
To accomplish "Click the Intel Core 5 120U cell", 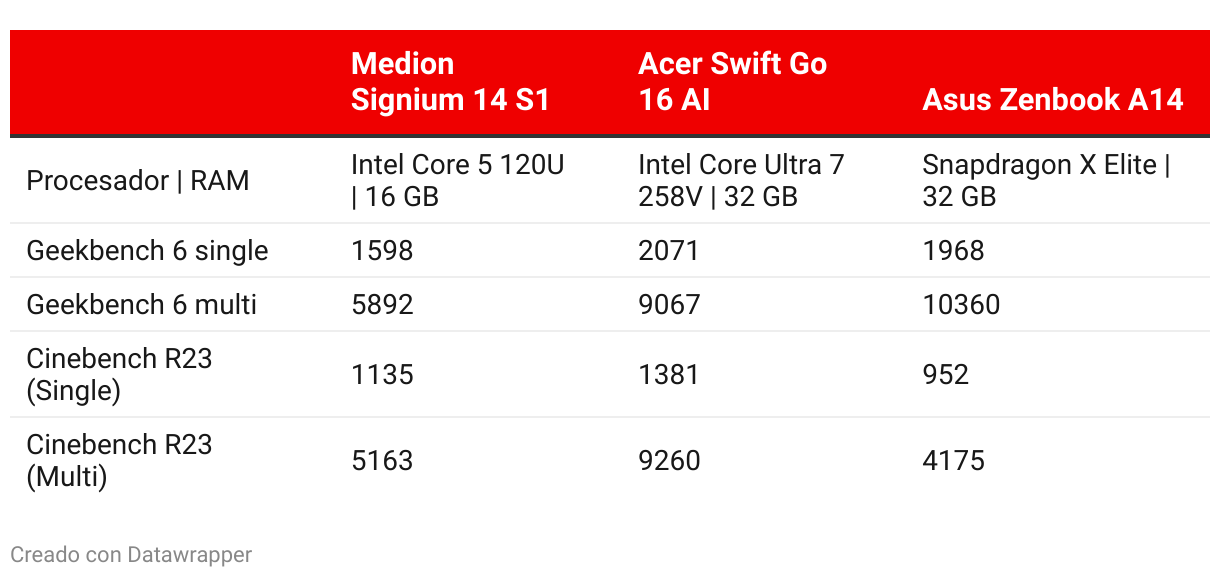I will click(x=458, y=181).
